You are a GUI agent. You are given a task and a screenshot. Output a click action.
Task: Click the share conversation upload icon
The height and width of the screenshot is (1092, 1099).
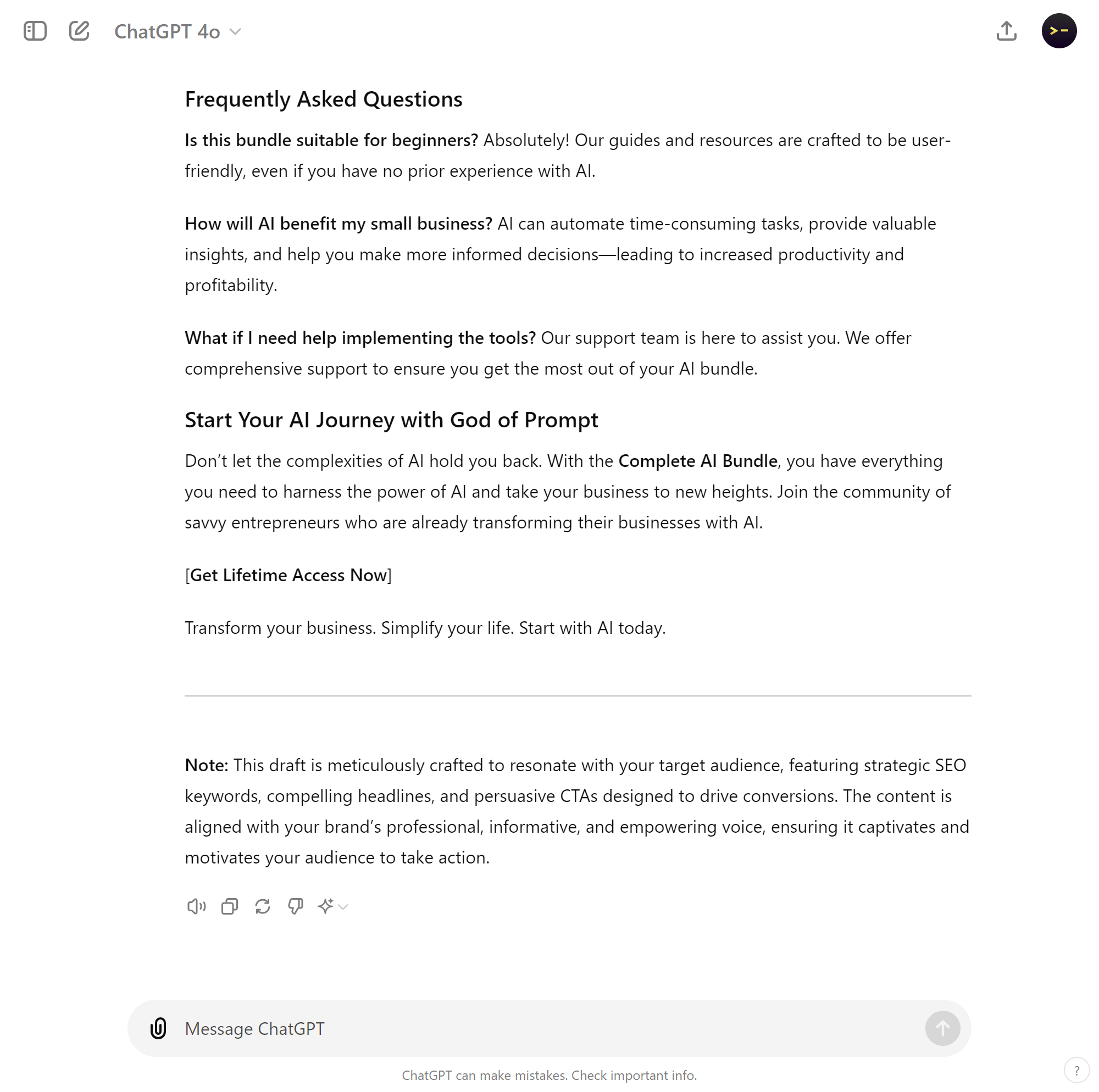[1006, 31]
